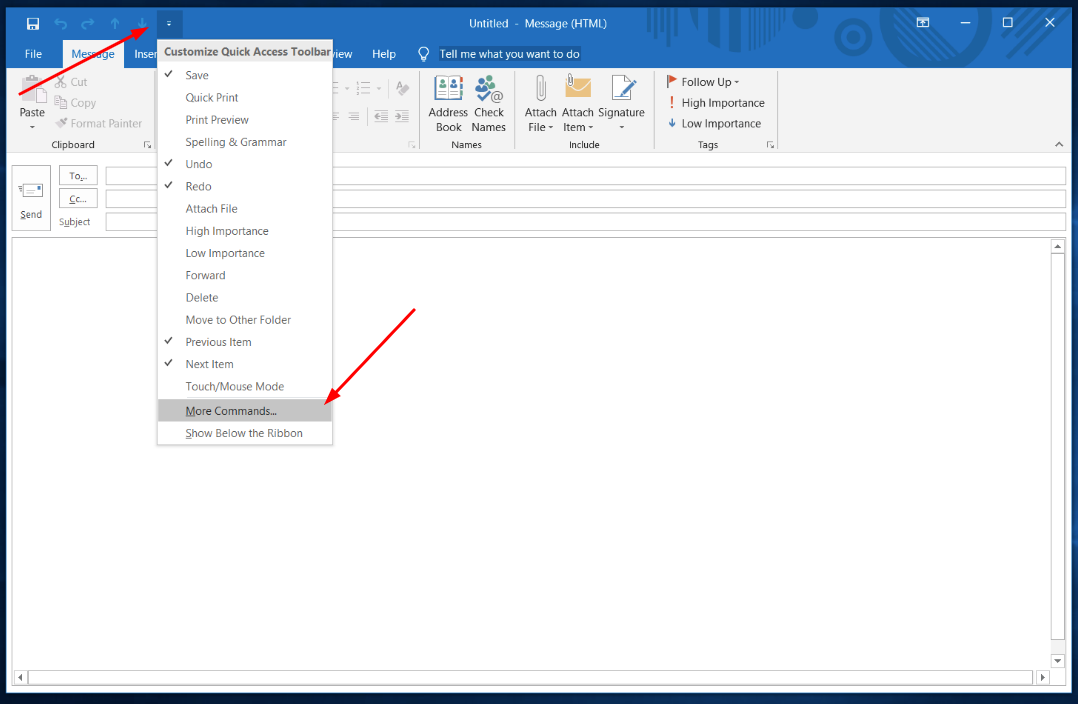Click the Tell me what you want field
The height and width of the screenshot is (704, 1078).
[x=509, y=54]
